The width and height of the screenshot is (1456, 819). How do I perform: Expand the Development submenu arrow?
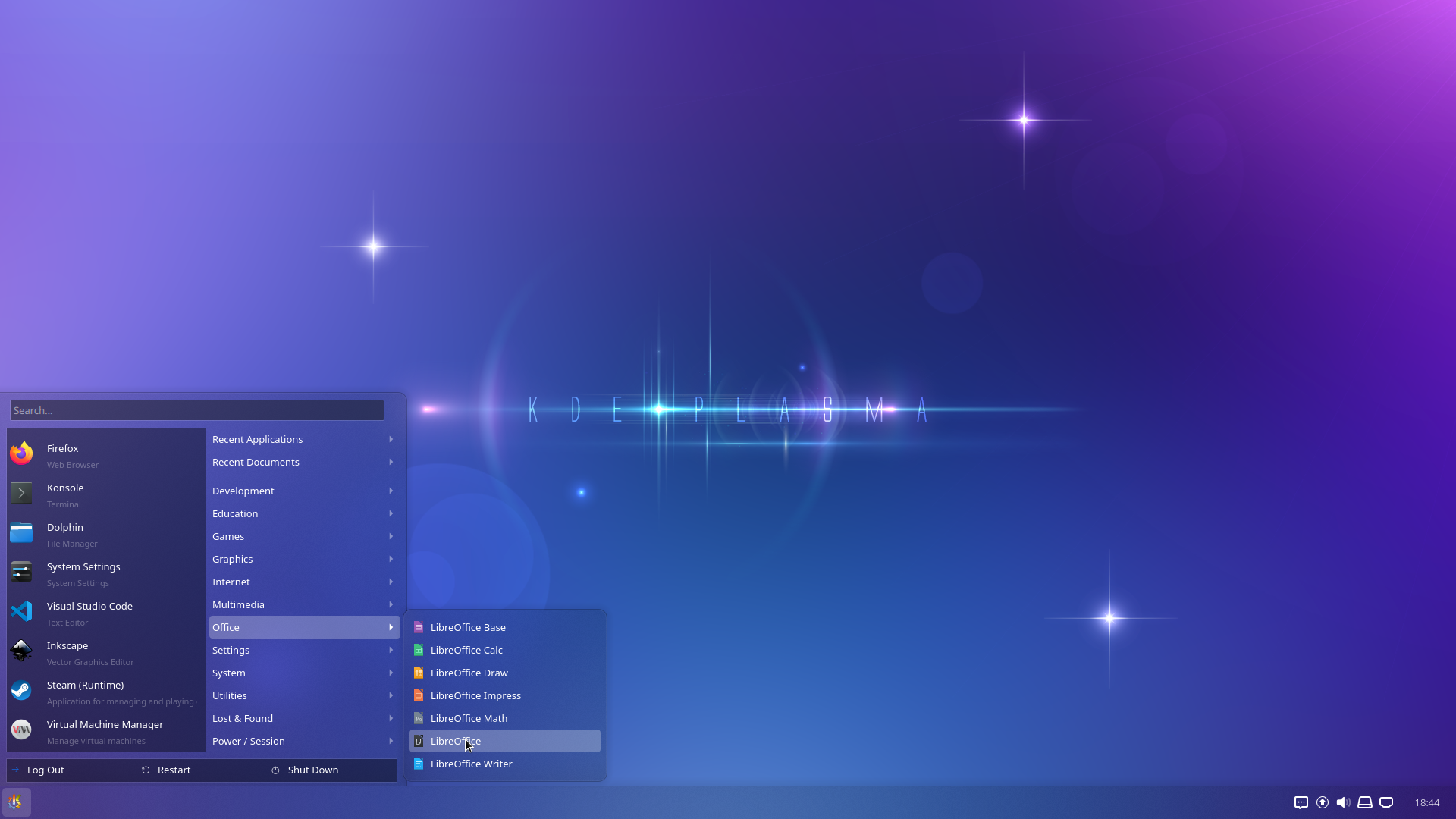click(391, 491)
